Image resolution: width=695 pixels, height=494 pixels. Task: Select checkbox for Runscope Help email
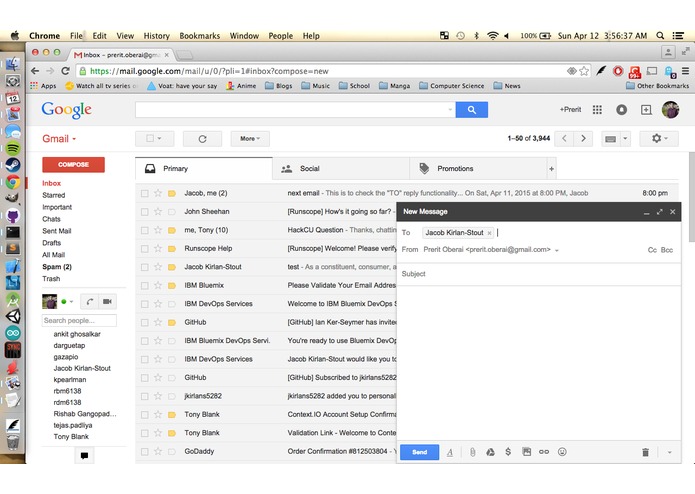144,249
